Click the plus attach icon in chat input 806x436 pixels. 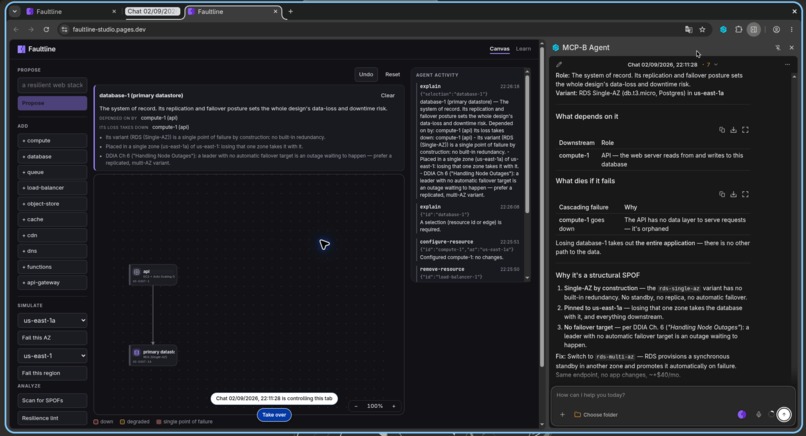pos(562,414)
